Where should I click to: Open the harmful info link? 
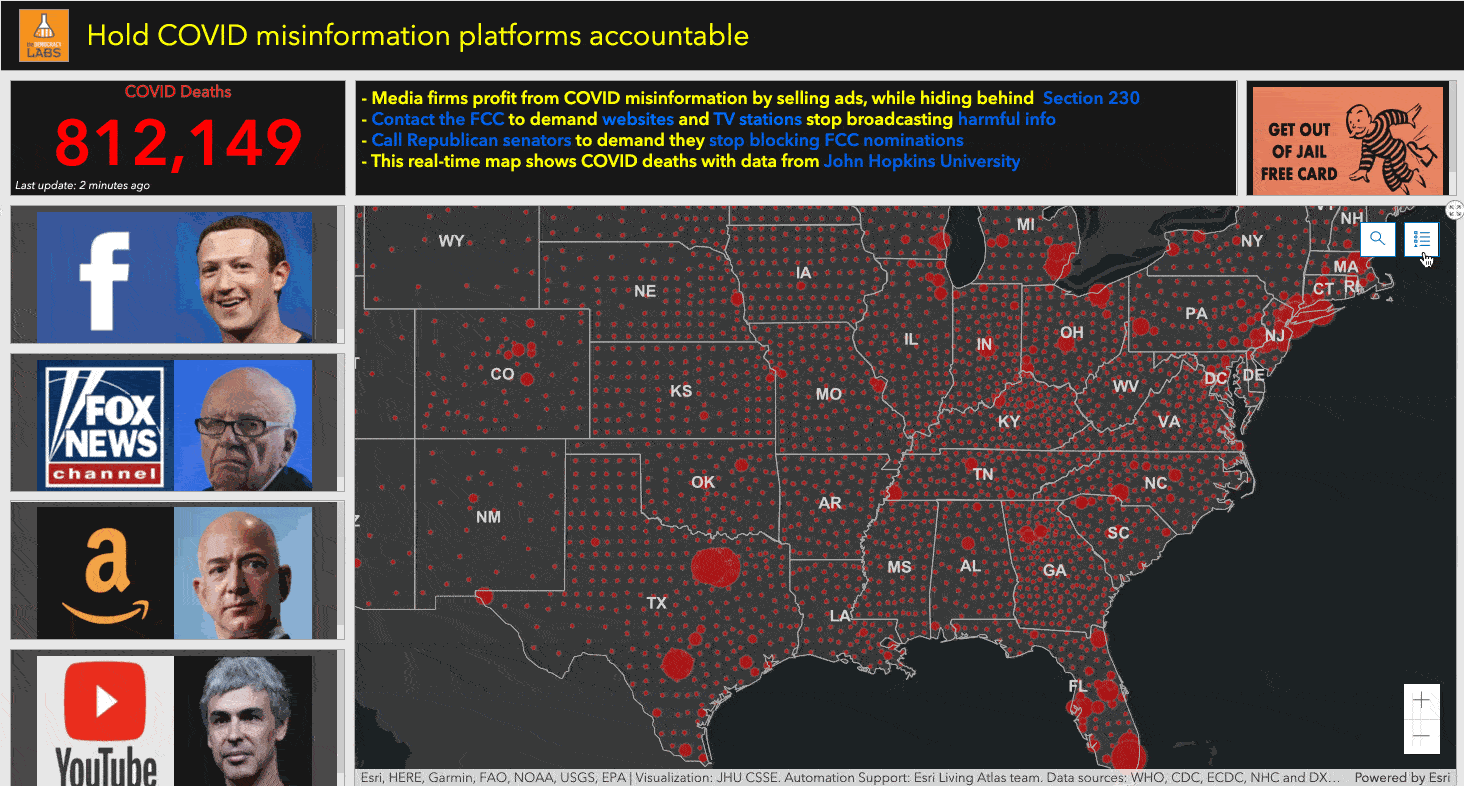1006,119
